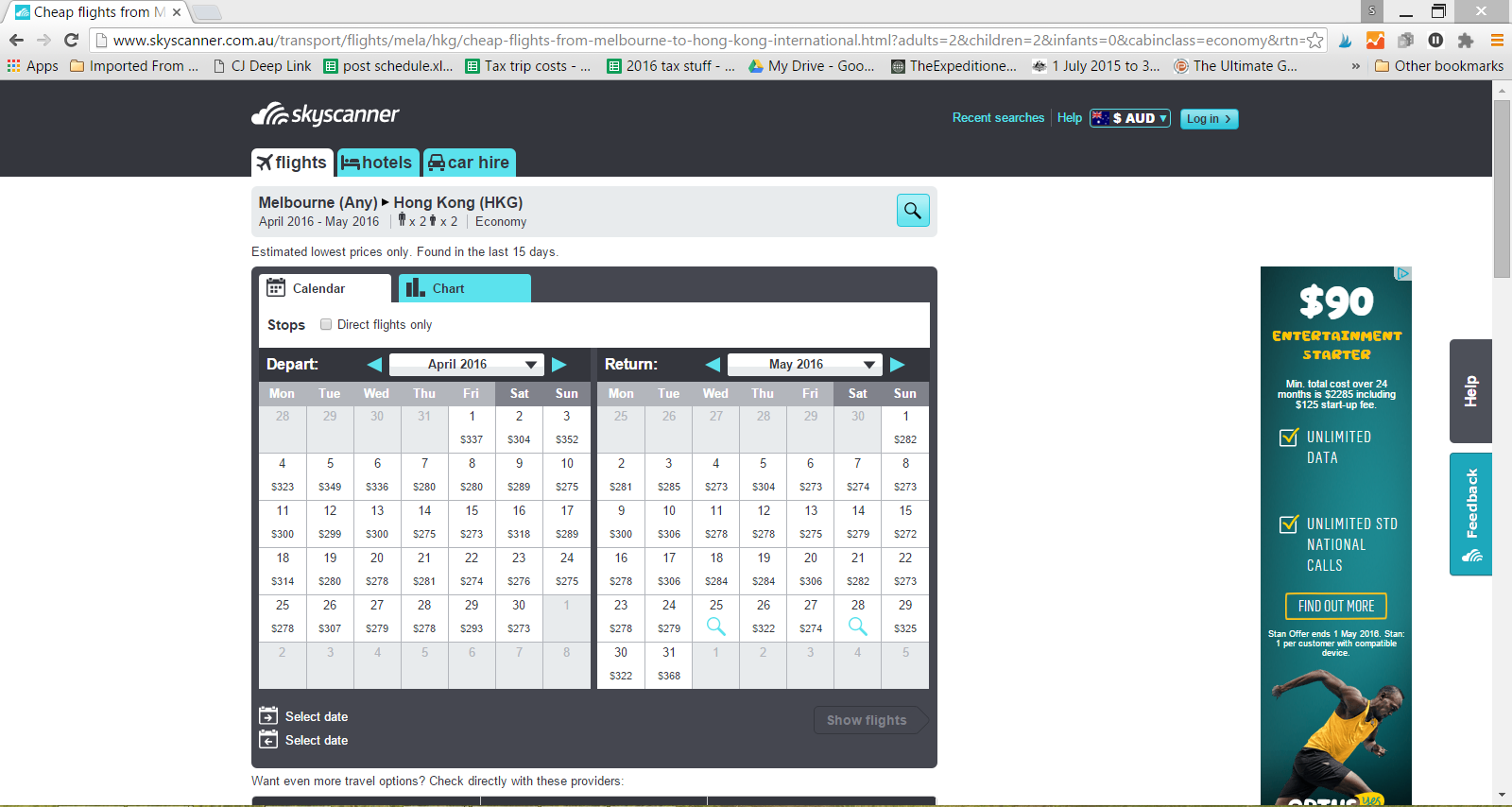
Task: Open the AUD currency selector
Action: click(x=1130, y=118)
